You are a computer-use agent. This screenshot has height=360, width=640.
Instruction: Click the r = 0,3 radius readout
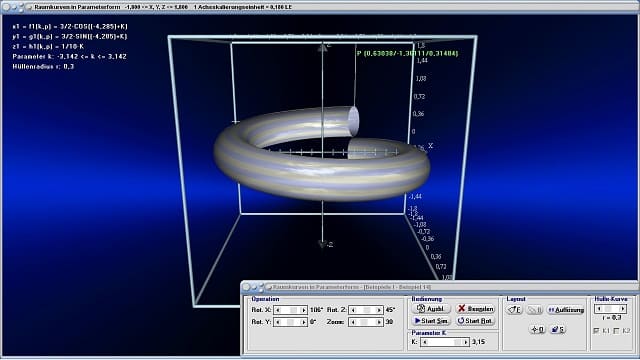611,318
